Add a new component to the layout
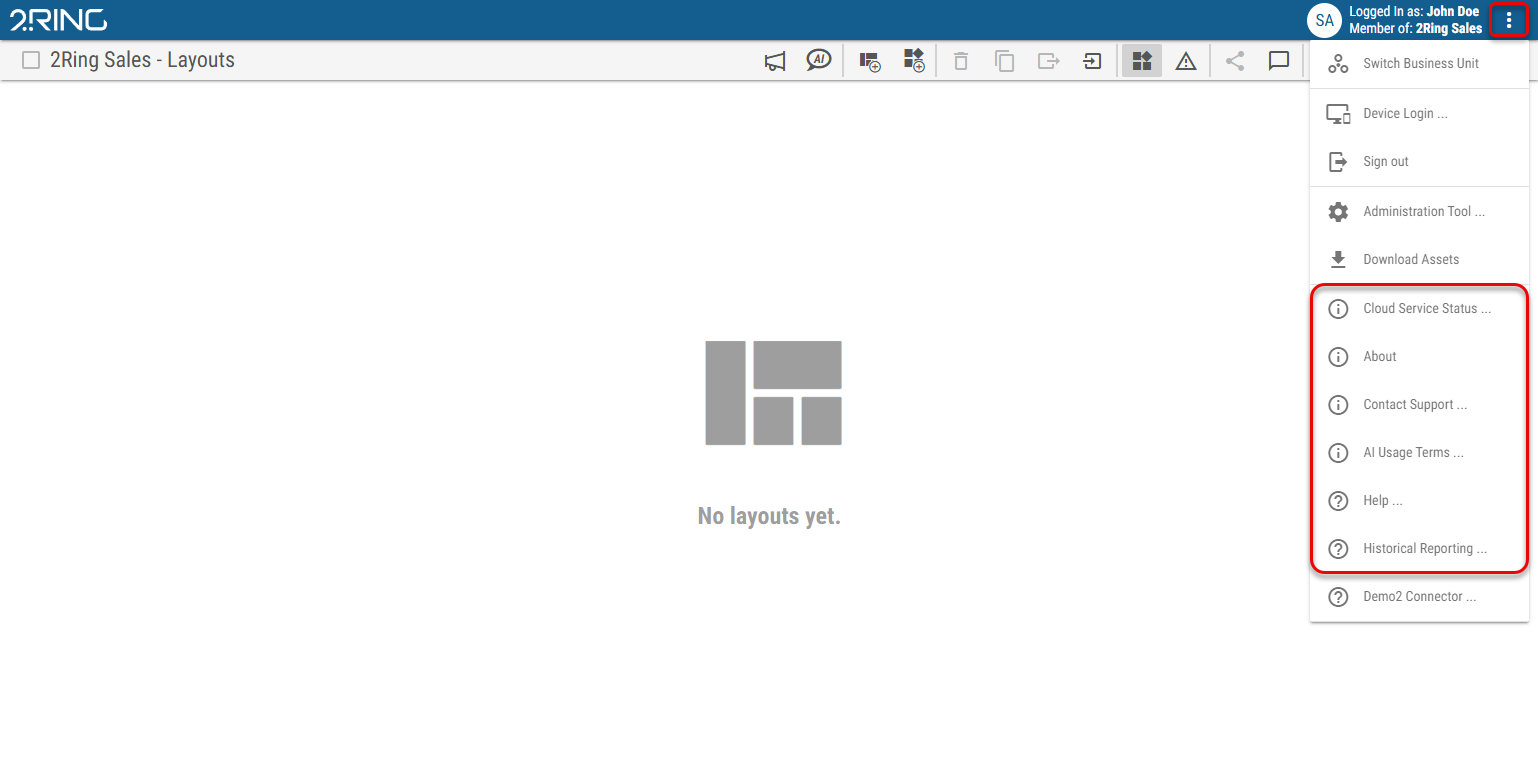 click(x=913, y=60)
